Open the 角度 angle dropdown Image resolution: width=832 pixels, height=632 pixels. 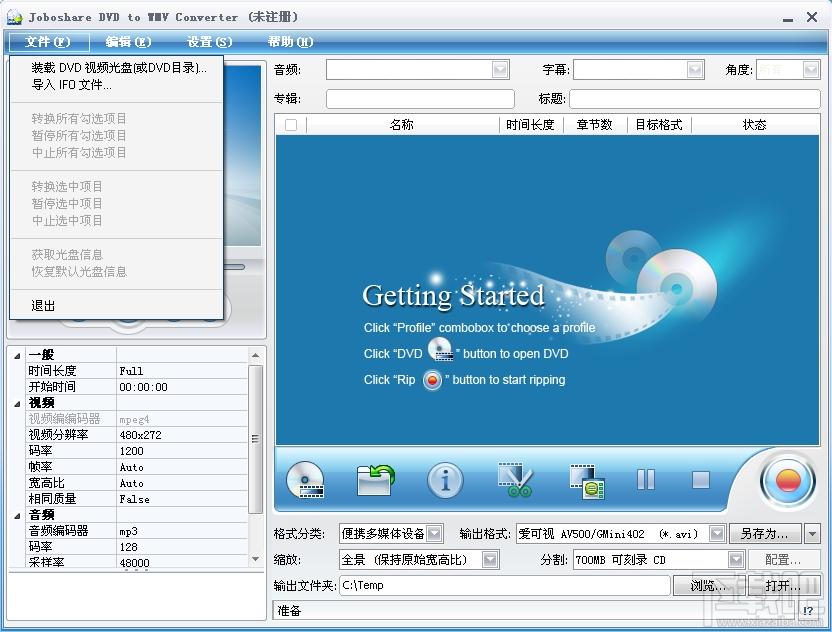(811, 70)
